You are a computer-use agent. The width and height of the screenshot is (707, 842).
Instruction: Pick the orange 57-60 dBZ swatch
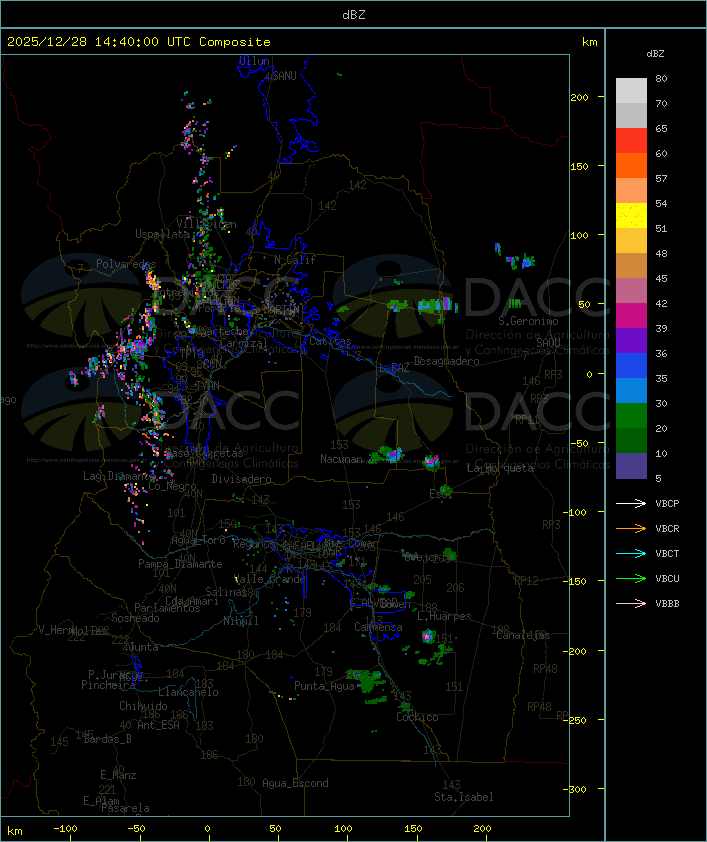click(631, 165)
